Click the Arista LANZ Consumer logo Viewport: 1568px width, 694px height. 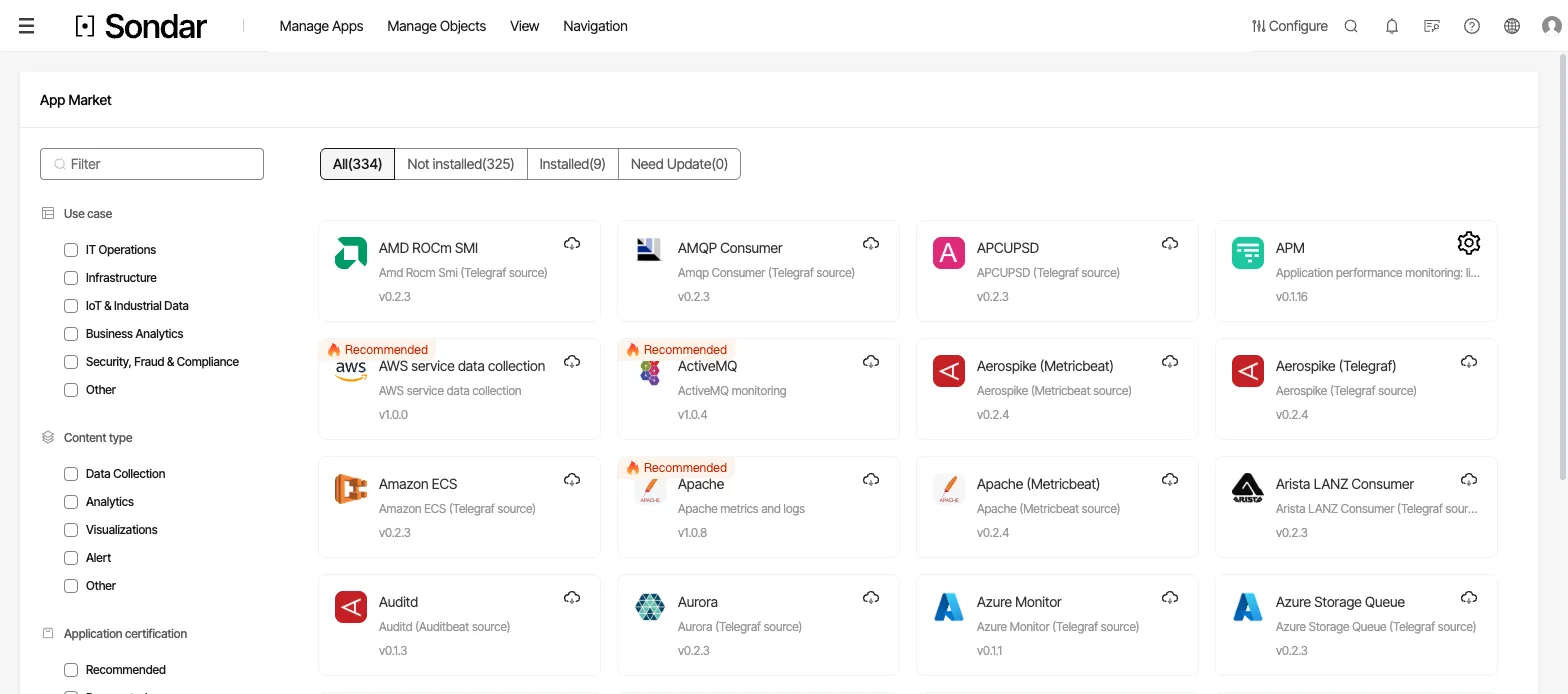[x=1248, y=488]
